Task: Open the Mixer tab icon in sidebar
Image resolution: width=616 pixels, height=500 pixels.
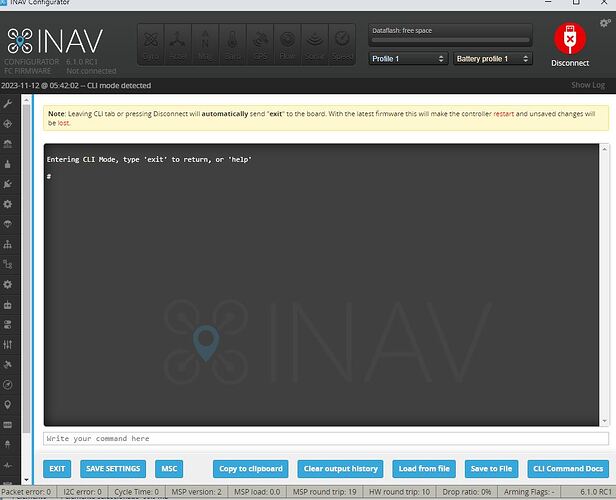Action: pyautogui.click(x=7, y=144)
